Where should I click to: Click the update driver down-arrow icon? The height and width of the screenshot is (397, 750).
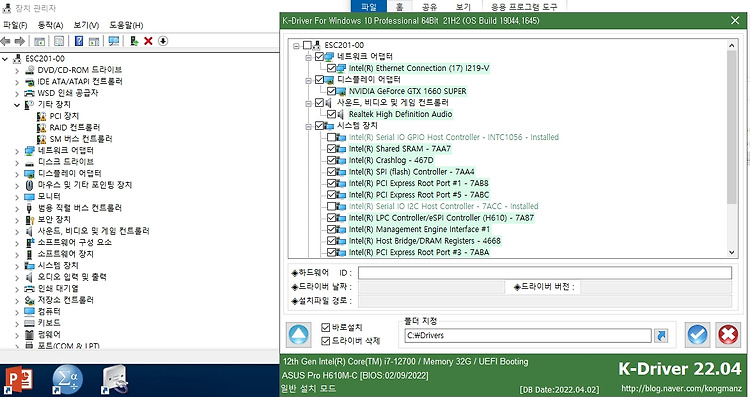tap(163, 42)
